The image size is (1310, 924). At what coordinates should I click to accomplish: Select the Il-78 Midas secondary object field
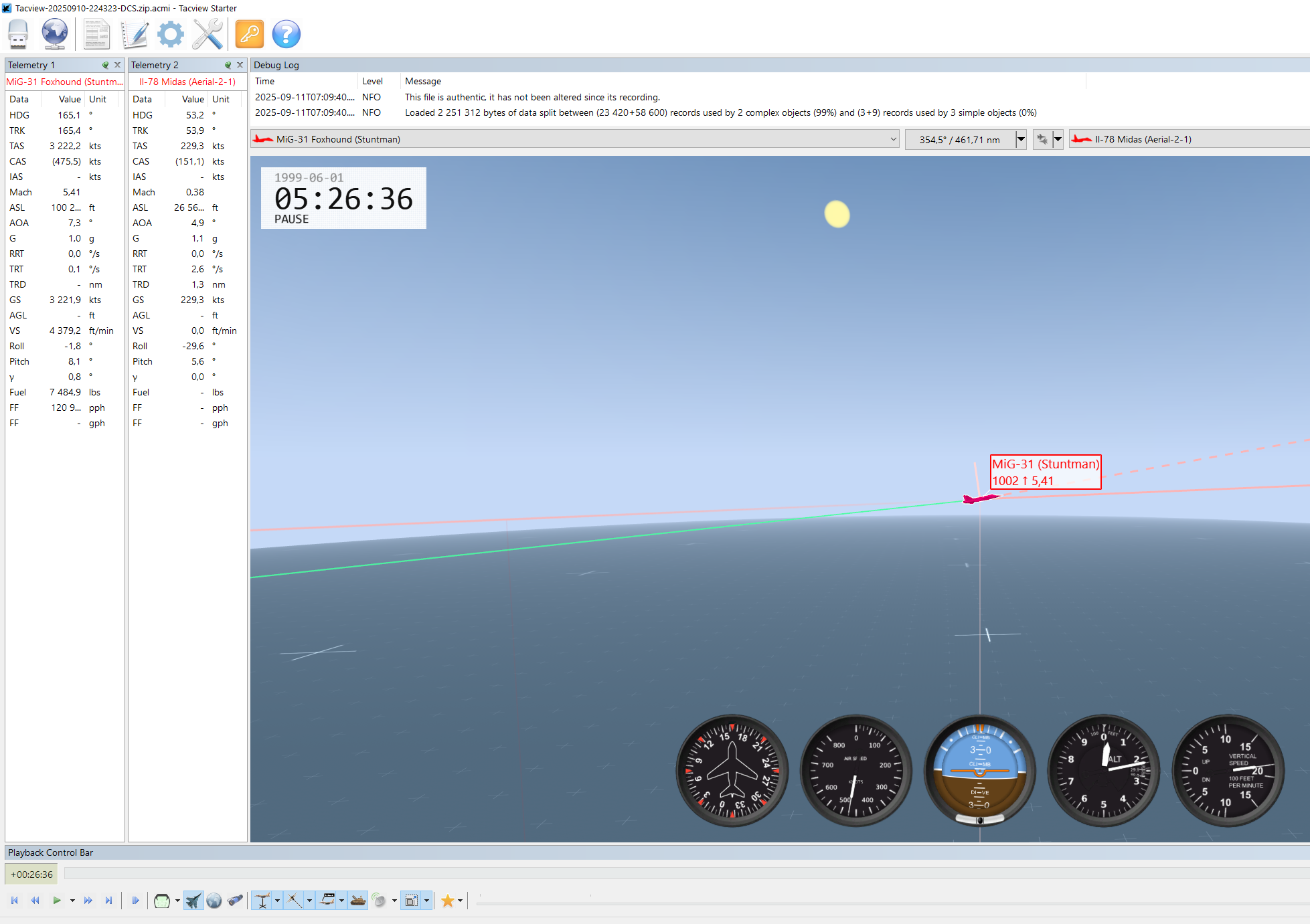(1189, 139)
